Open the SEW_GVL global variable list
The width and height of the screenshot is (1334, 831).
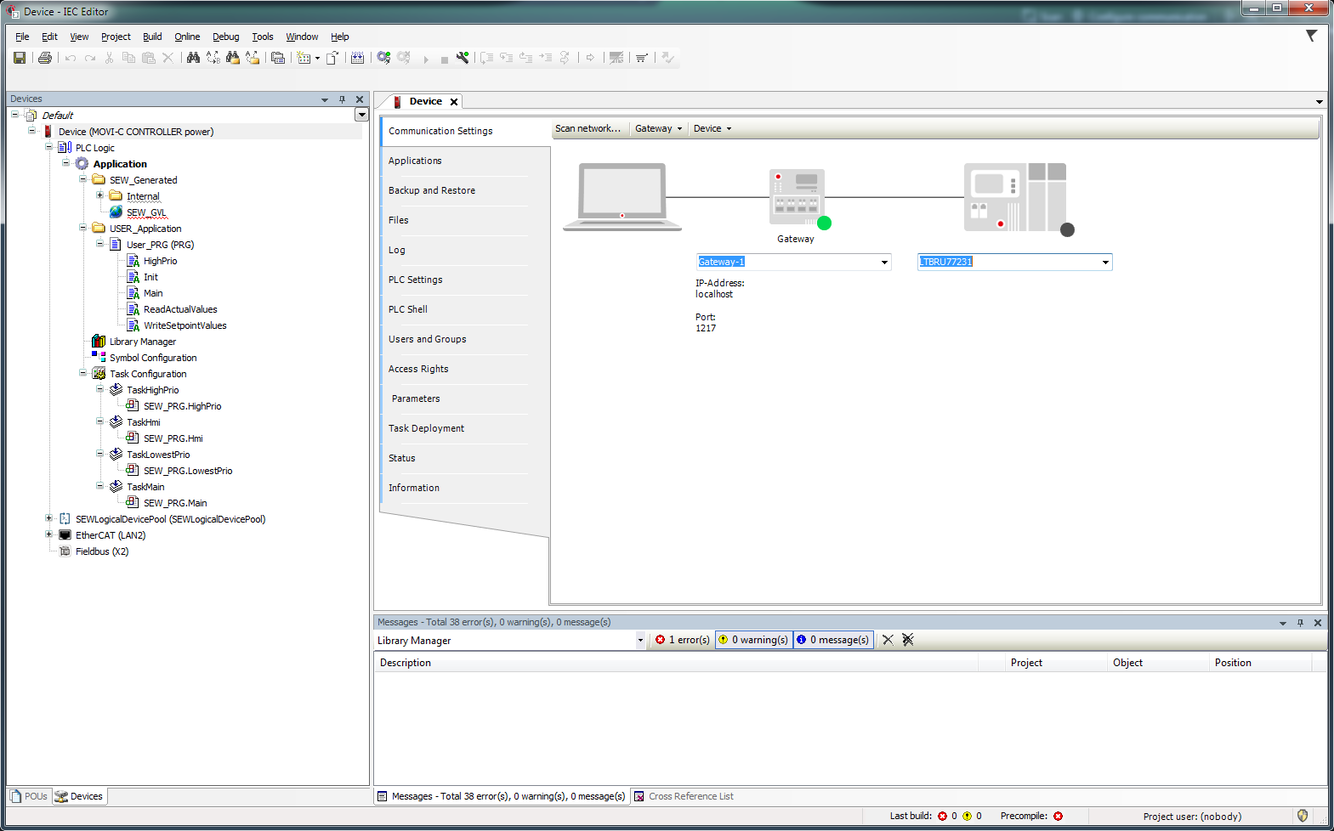[146, 213]
